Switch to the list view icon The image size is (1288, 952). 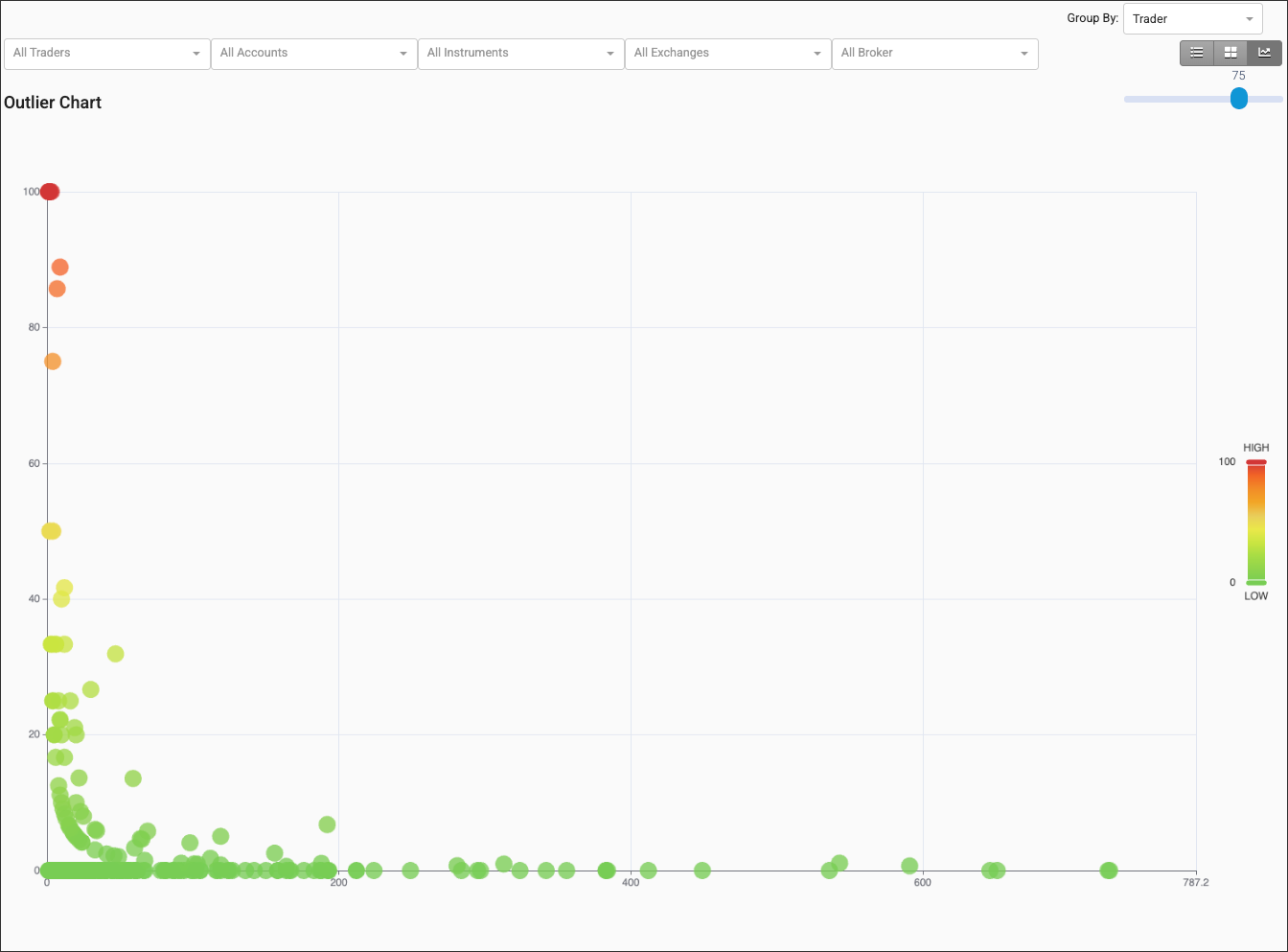(x=1197, y=53)
